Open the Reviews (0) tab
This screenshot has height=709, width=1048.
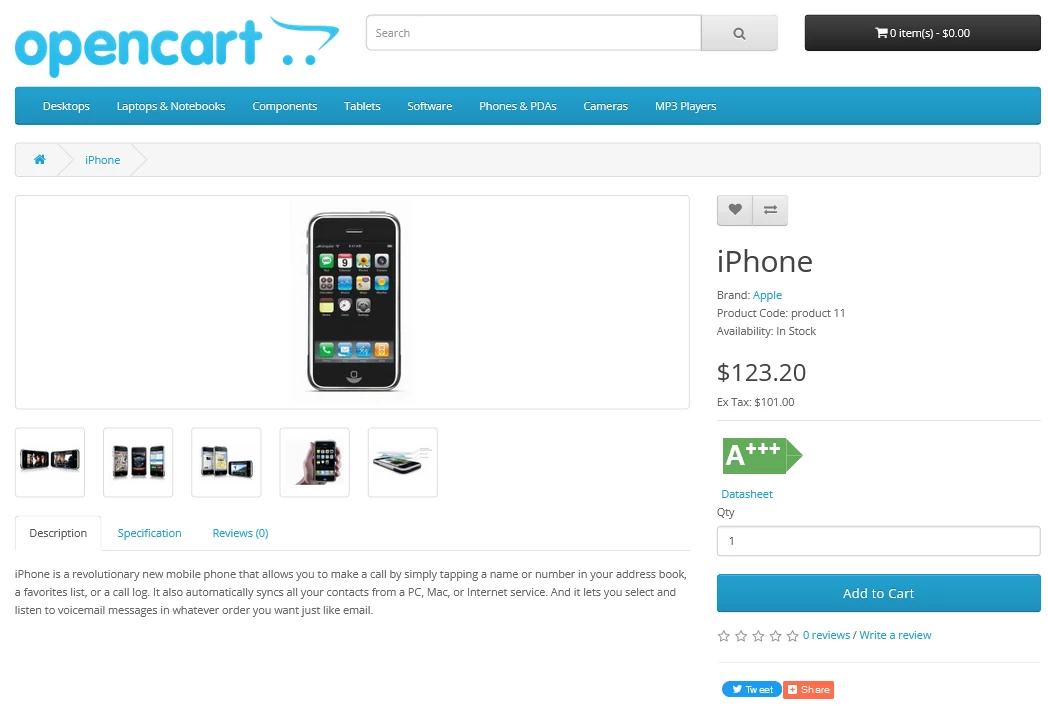[x=241, y=533]
